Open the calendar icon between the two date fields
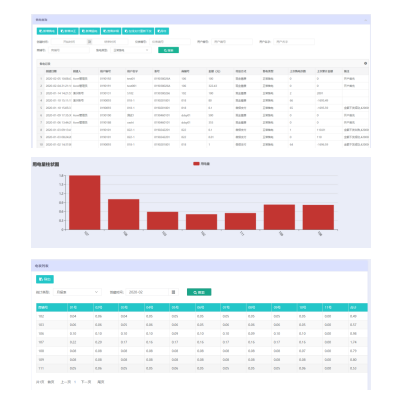The width and height of the screenshot is (417, 396). [x=89, y=42]
